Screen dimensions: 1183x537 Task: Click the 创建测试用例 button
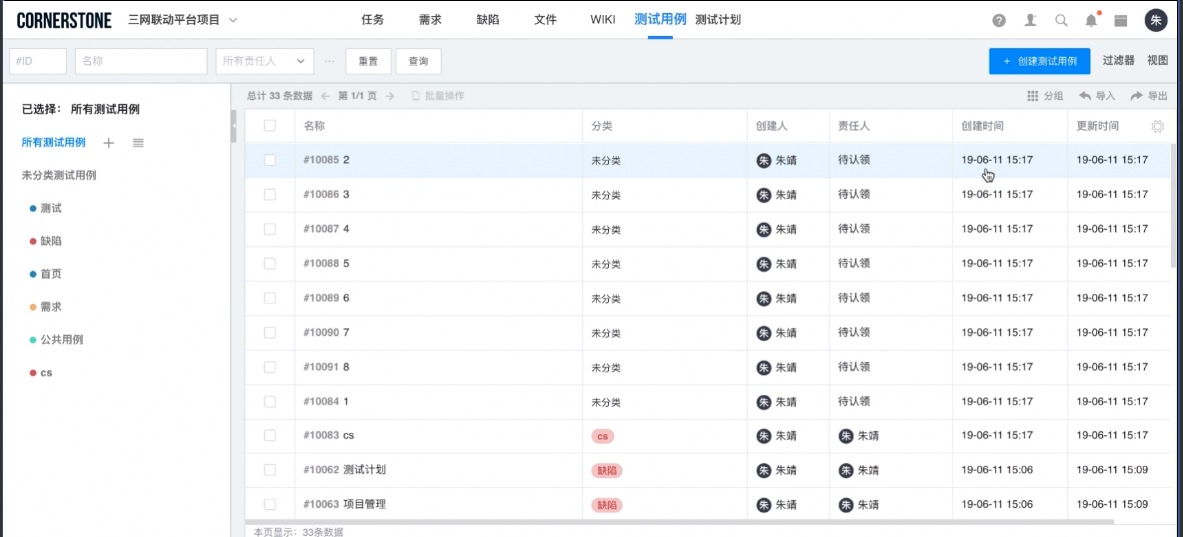coord(1039,61)
